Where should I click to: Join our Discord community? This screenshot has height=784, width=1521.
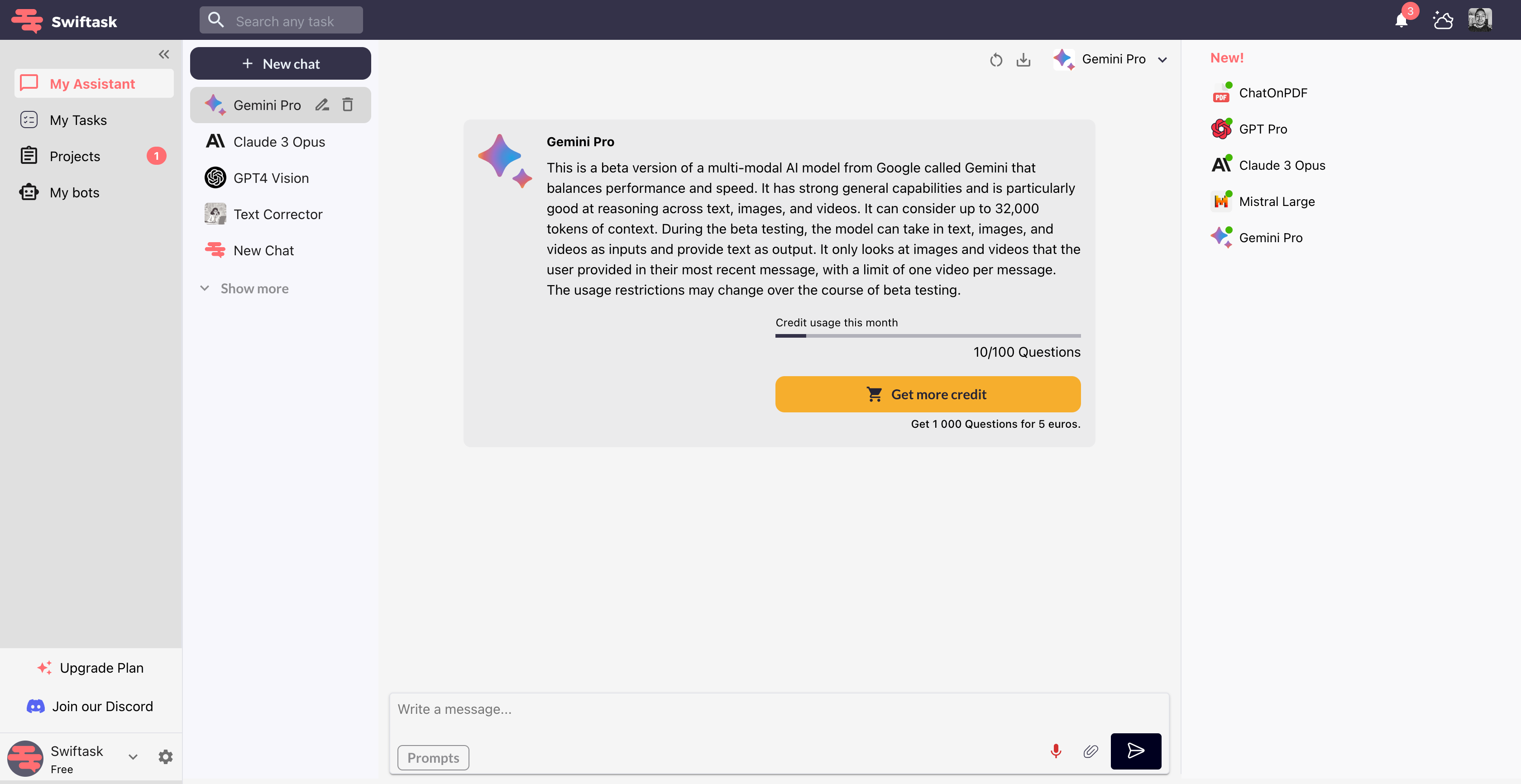click(90, 706)
